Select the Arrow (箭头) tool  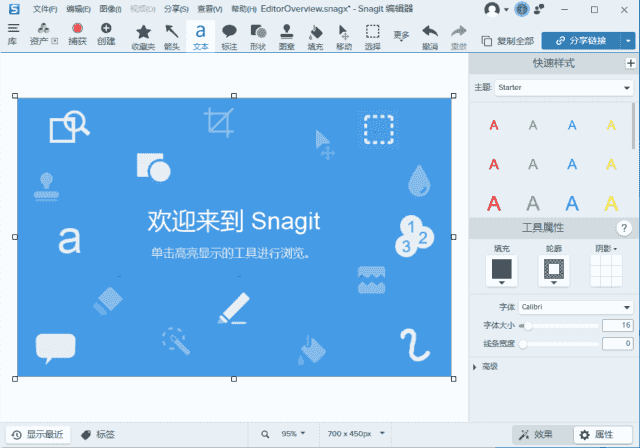click(x=172, y=36)
